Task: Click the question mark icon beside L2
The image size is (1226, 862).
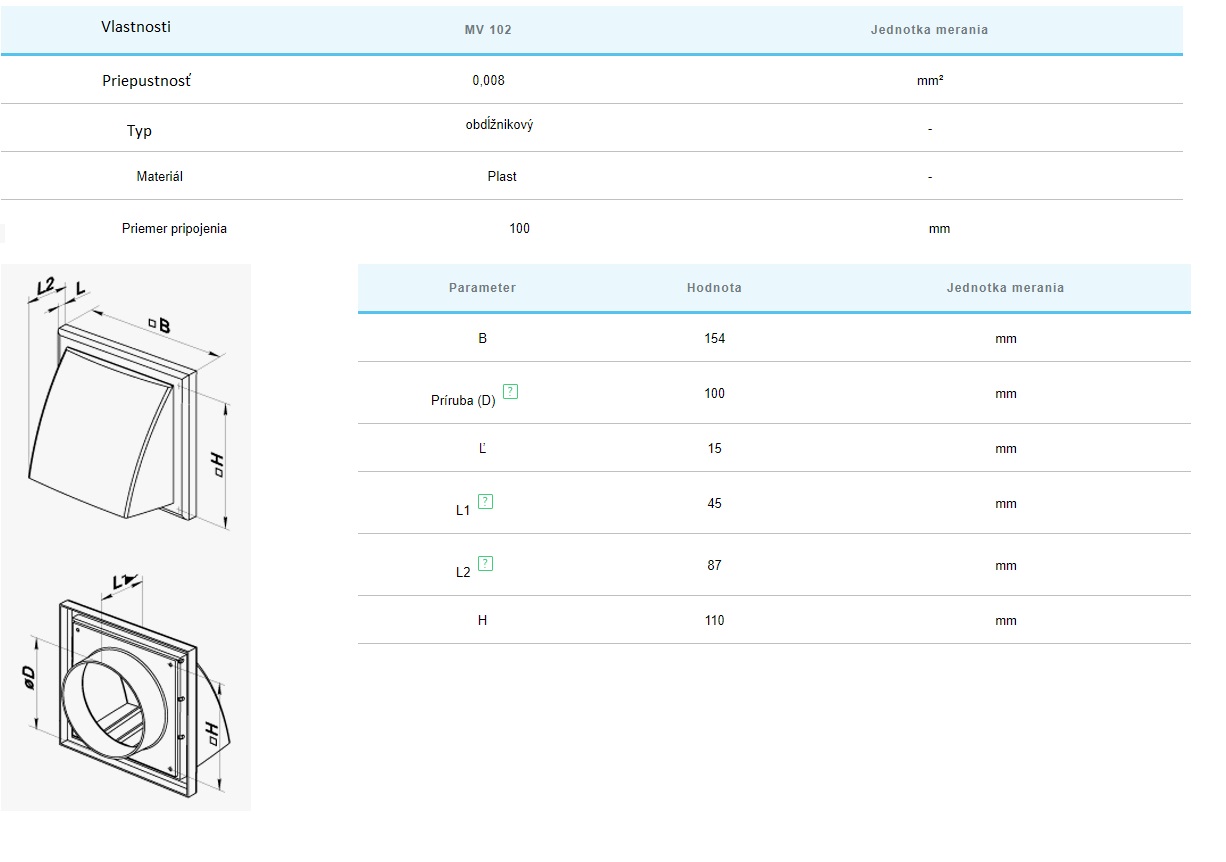Action: 485,563
